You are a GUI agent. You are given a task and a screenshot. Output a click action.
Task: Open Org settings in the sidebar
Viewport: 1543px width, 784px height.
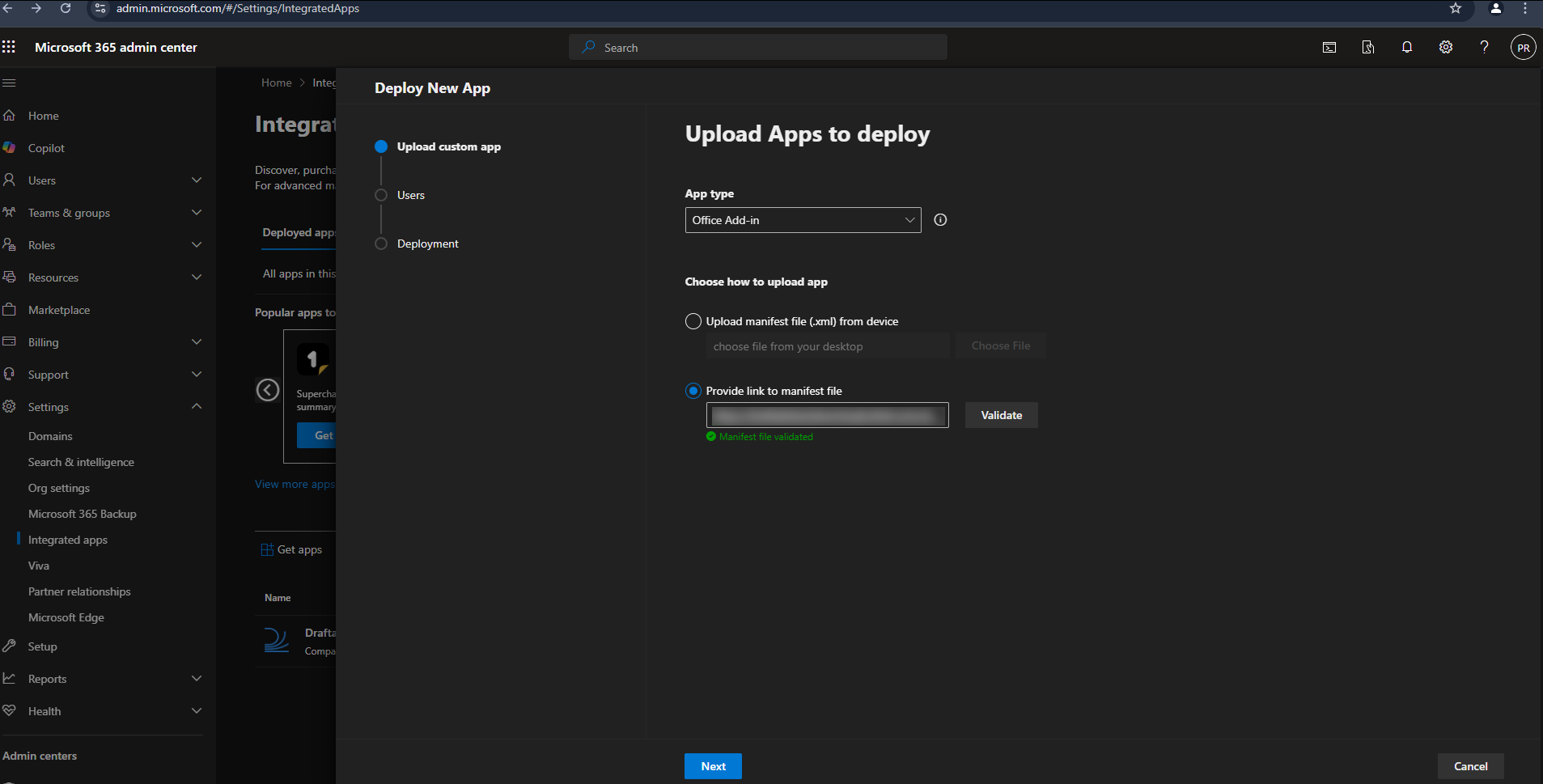point(59,488)
